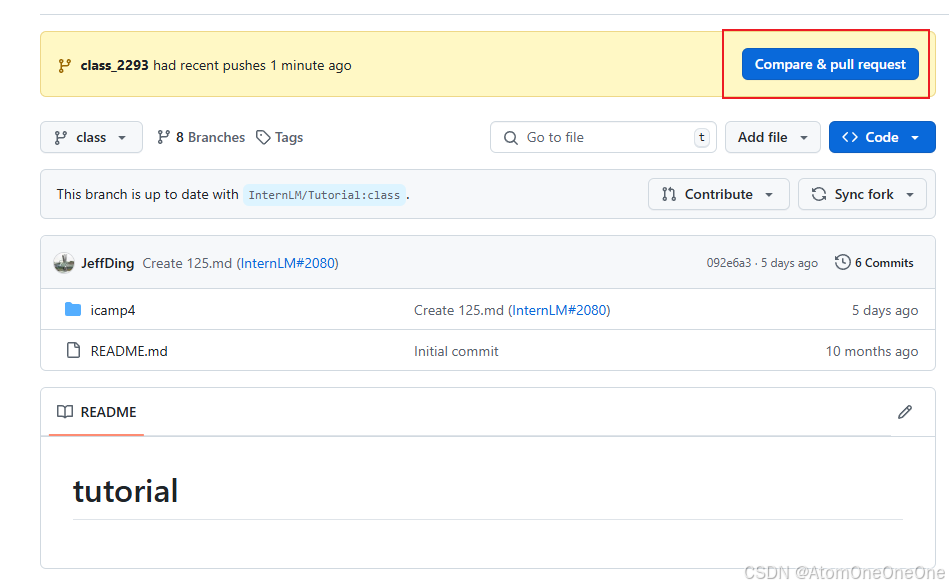Click the README book icon
Image resolution: width=949 pixels, height=588 pixels.
(65, 412)
